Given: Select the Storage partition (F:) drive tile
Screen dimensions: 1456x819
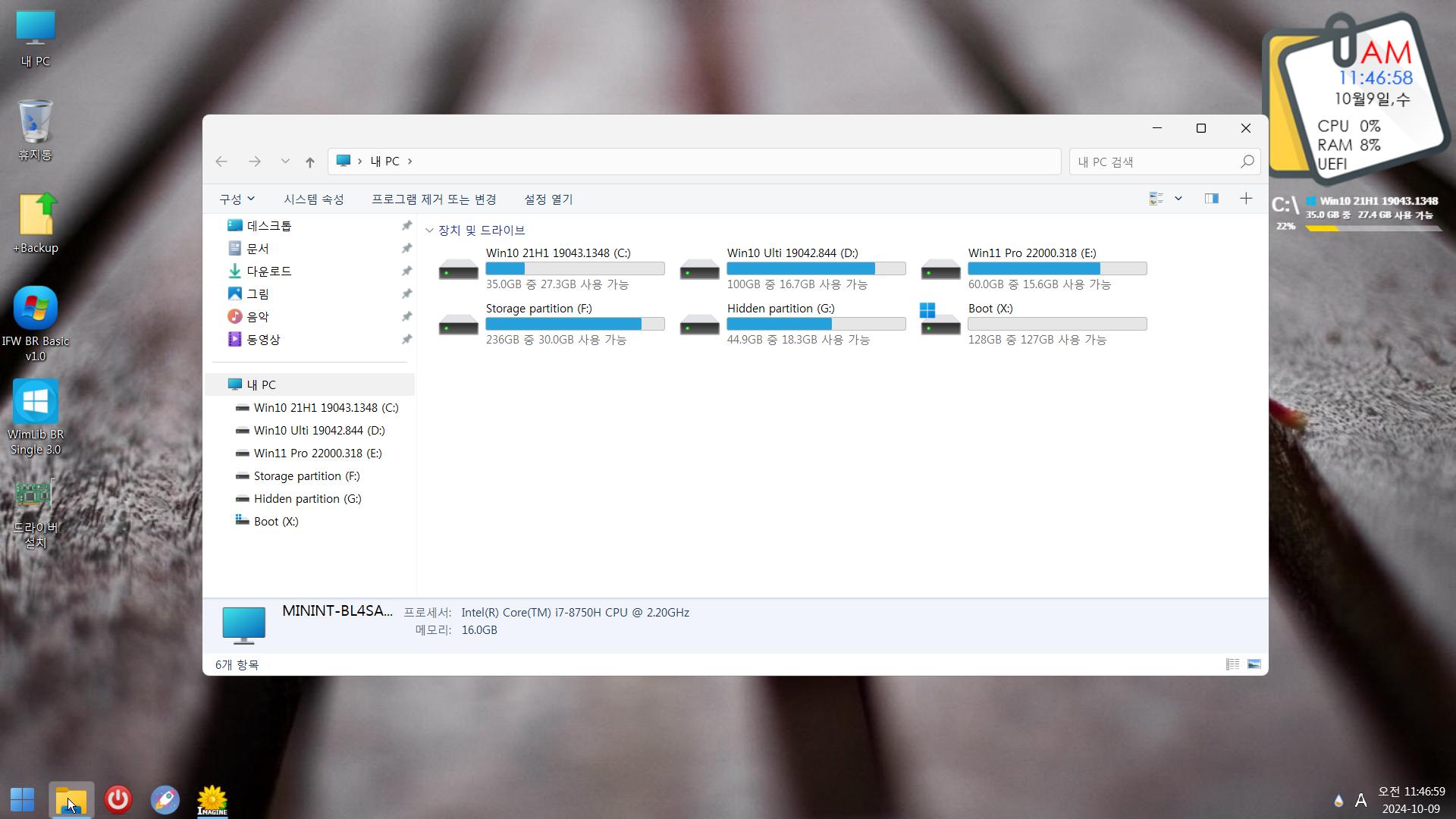Looking at the screenshot, I should 552,324.
